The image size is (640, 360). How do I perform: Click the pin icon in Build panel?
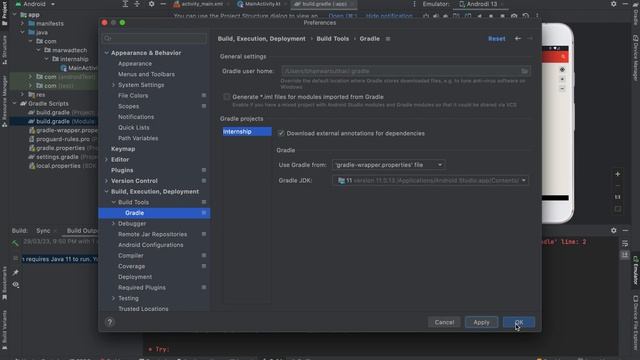(16, 272)
